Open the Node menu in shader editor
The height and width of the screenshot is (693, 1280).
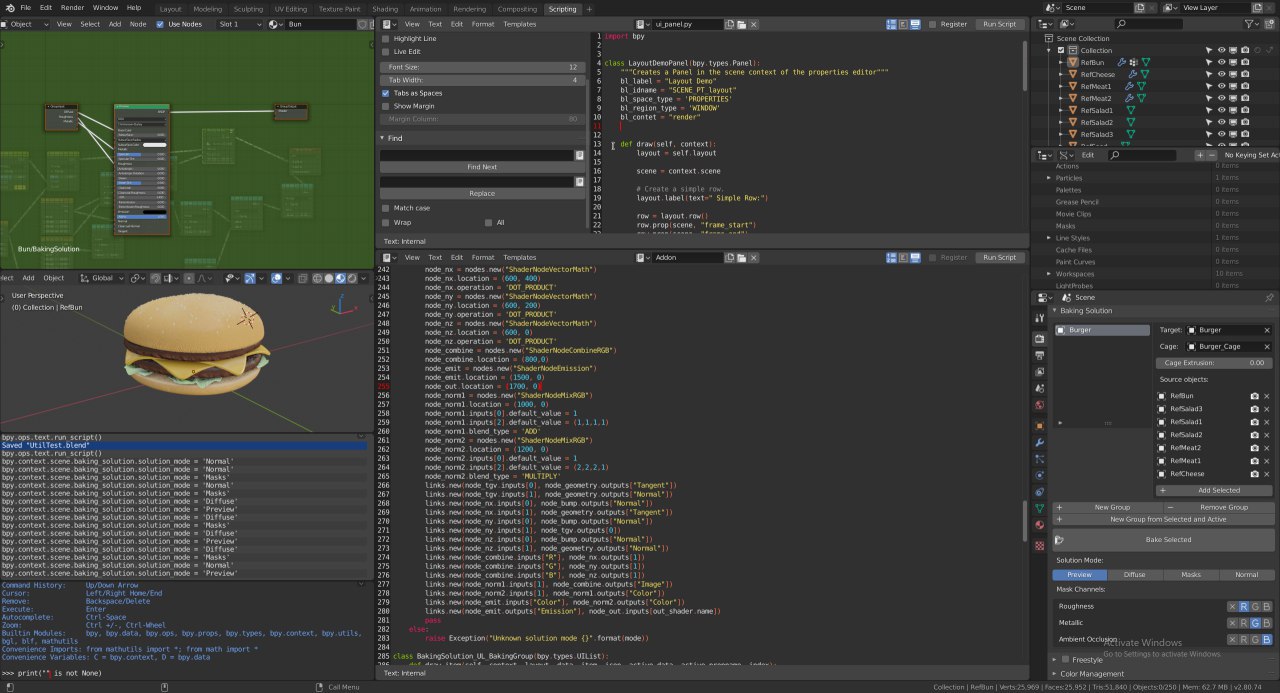coord(138,24)
